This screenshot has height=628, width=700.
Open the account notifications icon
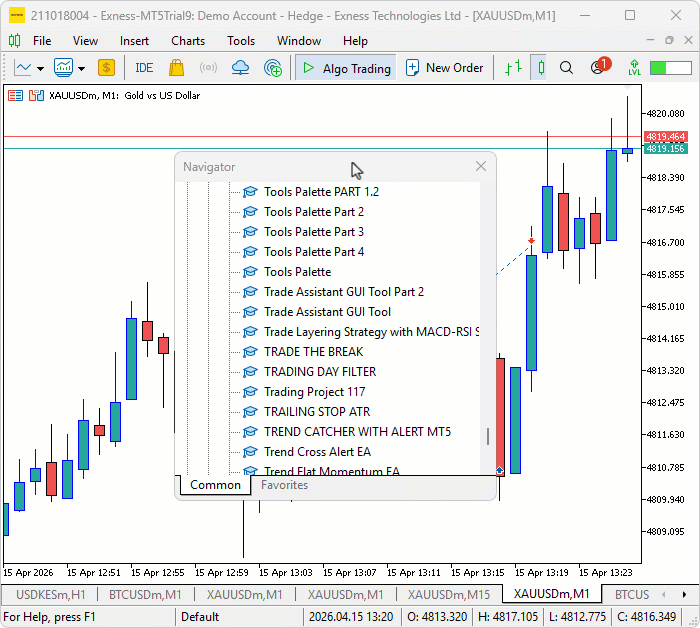(600, 67)
